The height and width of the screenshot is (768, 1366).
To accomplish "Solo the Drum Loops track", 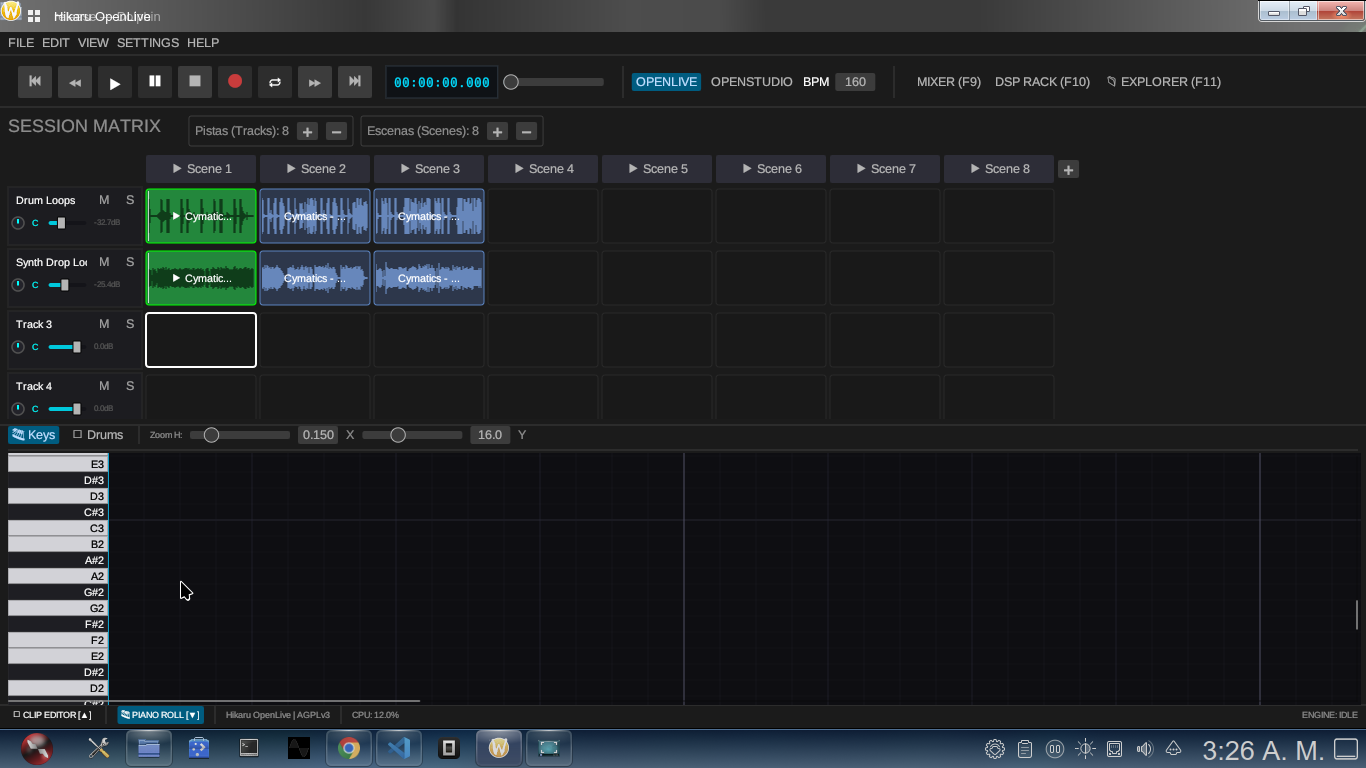I will tap(130, 200).
